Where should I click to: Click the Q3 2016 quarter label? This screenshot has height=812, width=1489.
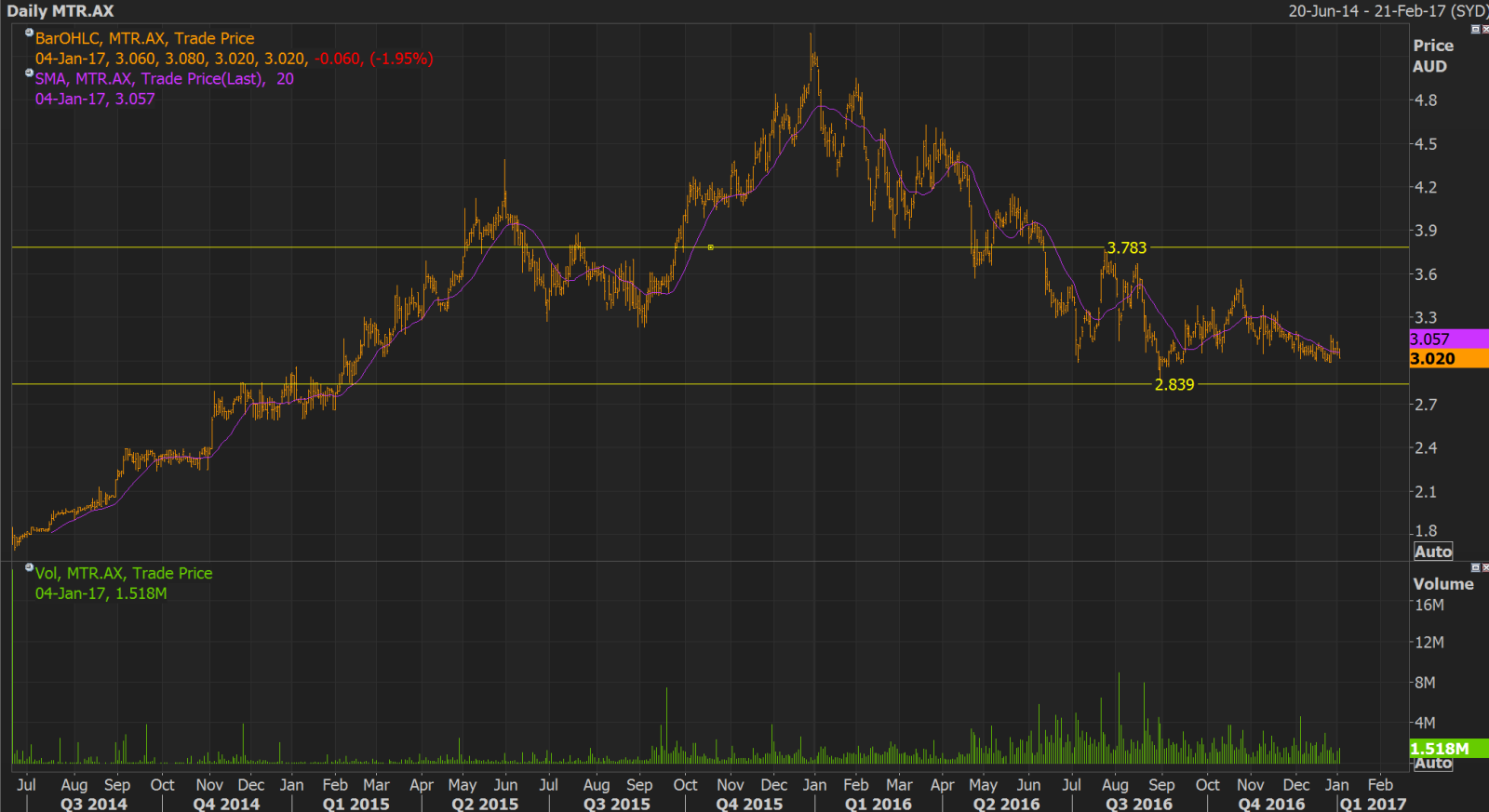point(1138,804)
